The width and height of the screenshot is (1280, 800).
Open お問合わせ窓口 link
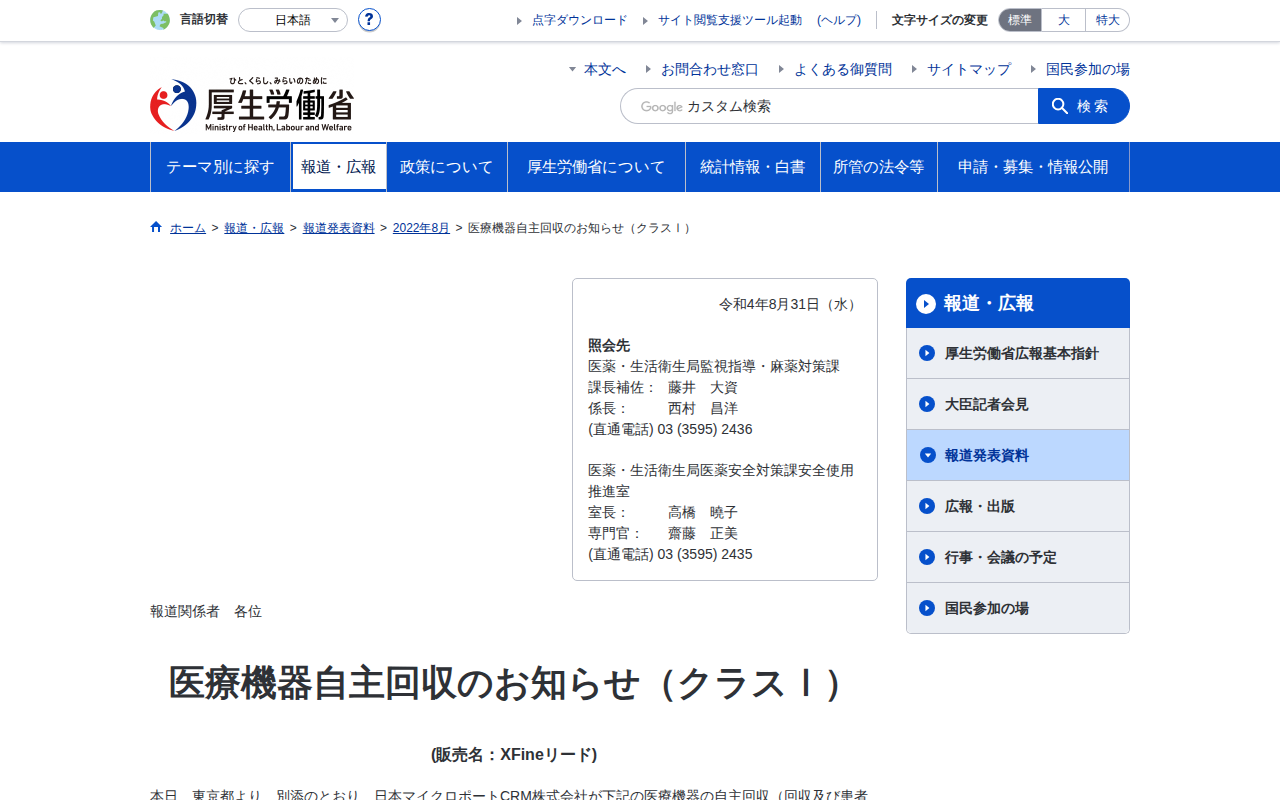[x=710, y=69]
